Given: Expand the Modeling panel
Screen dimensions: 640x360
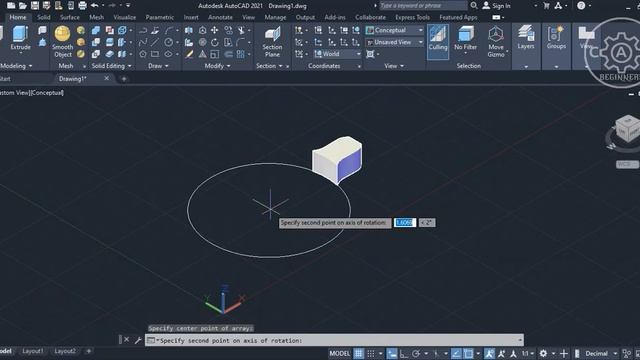Looking at the screenshot, I should click(16, 66).
